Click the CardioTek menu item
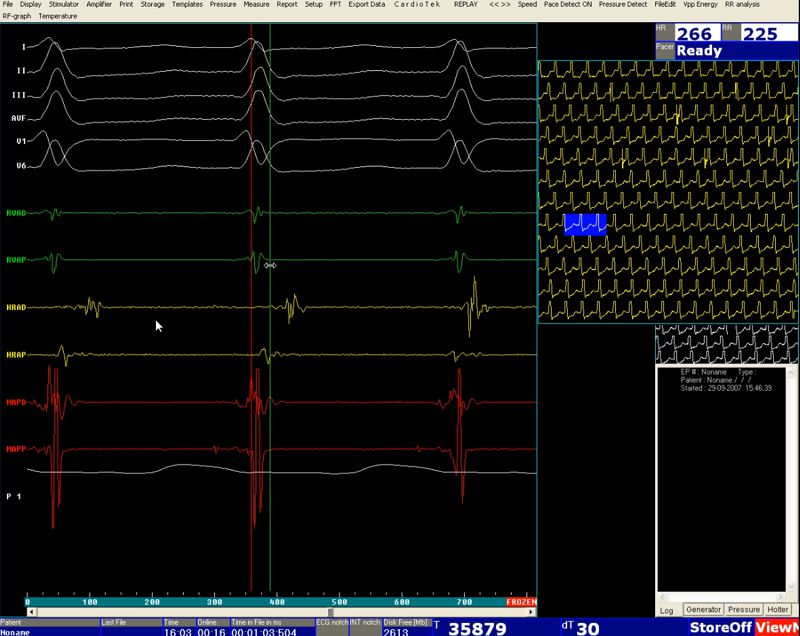This screenshot has height=636, width=800. pyautogui.click(x=417, y=4)
